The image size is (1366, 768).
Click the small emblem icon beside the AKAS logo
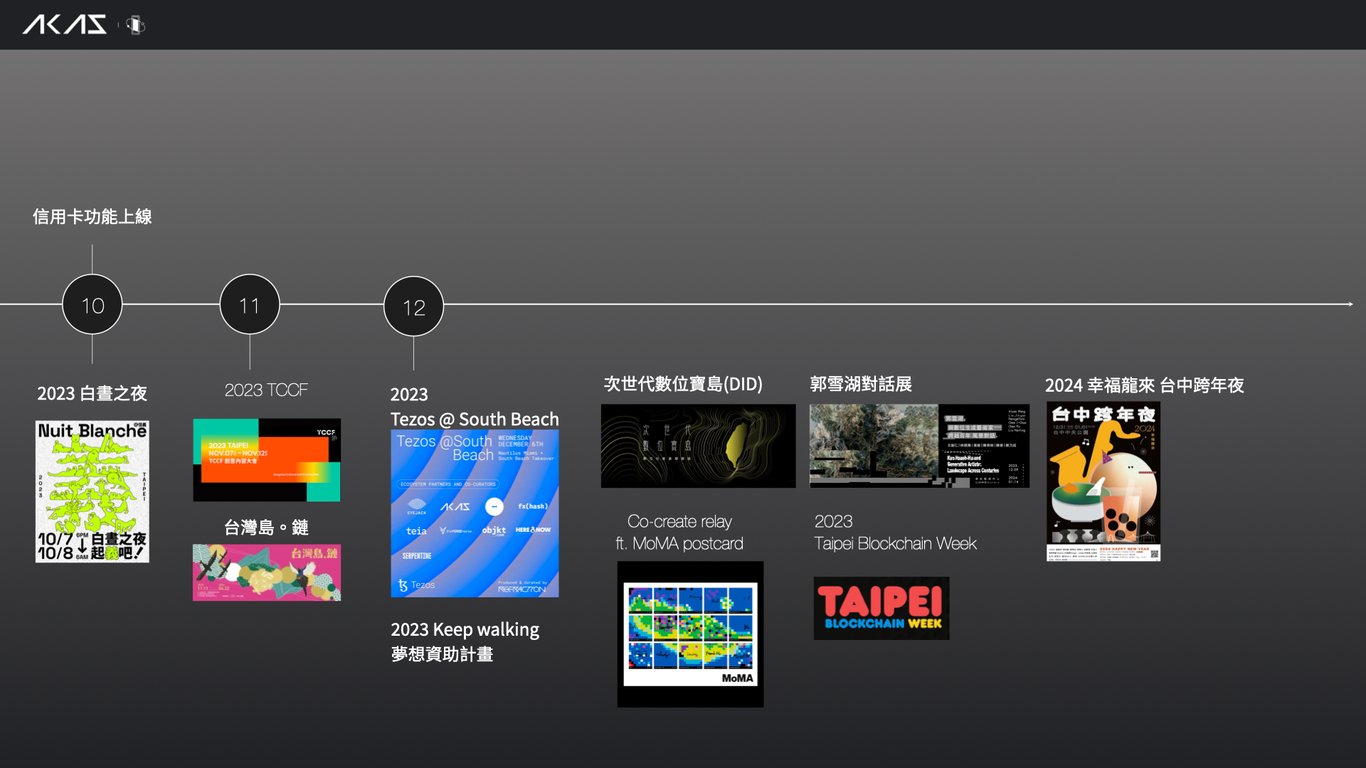pos(135,25)
